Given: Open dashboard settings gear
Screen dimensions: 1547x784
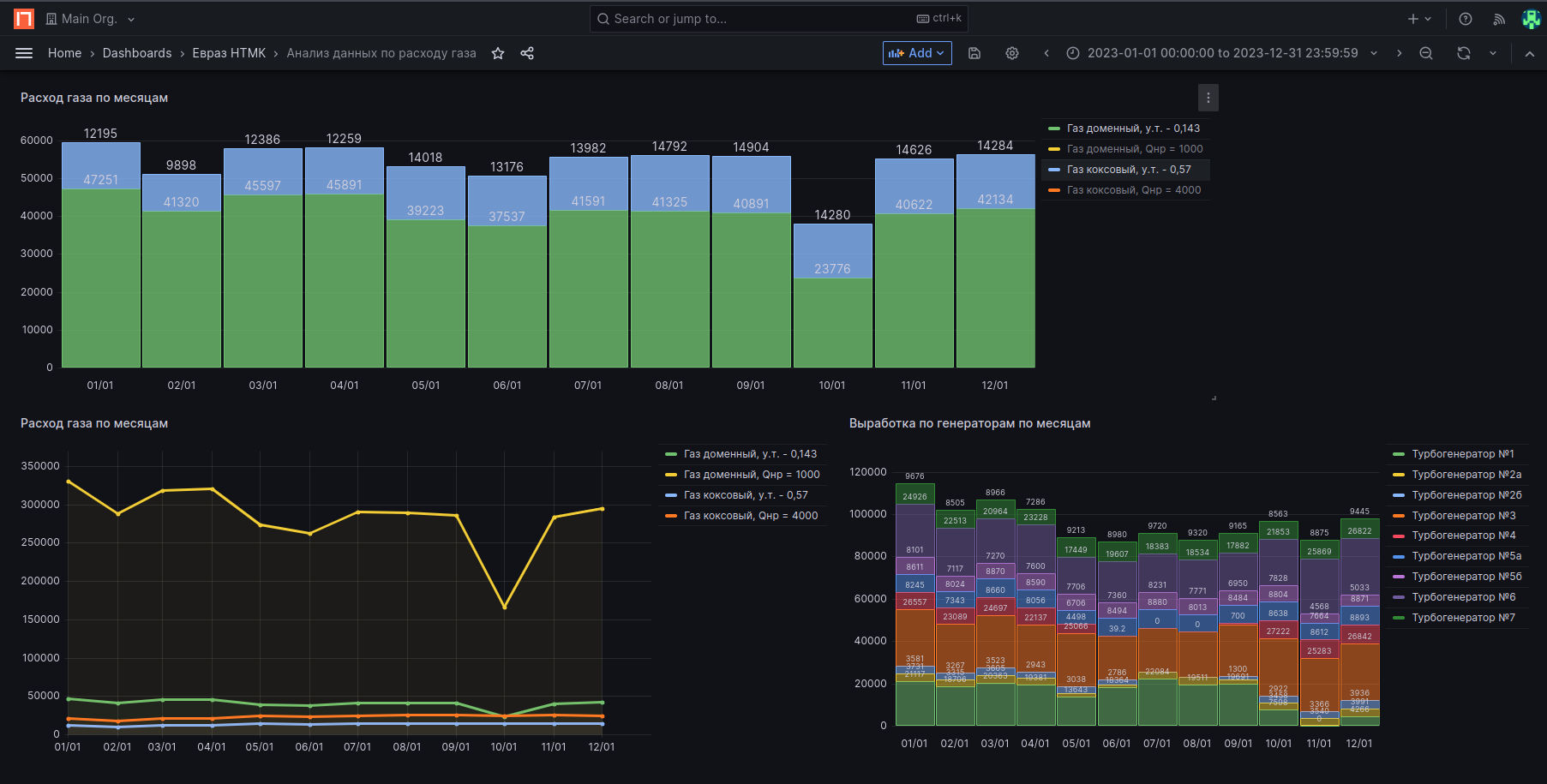Looking at the screenshot, I should coord(1012,53).
